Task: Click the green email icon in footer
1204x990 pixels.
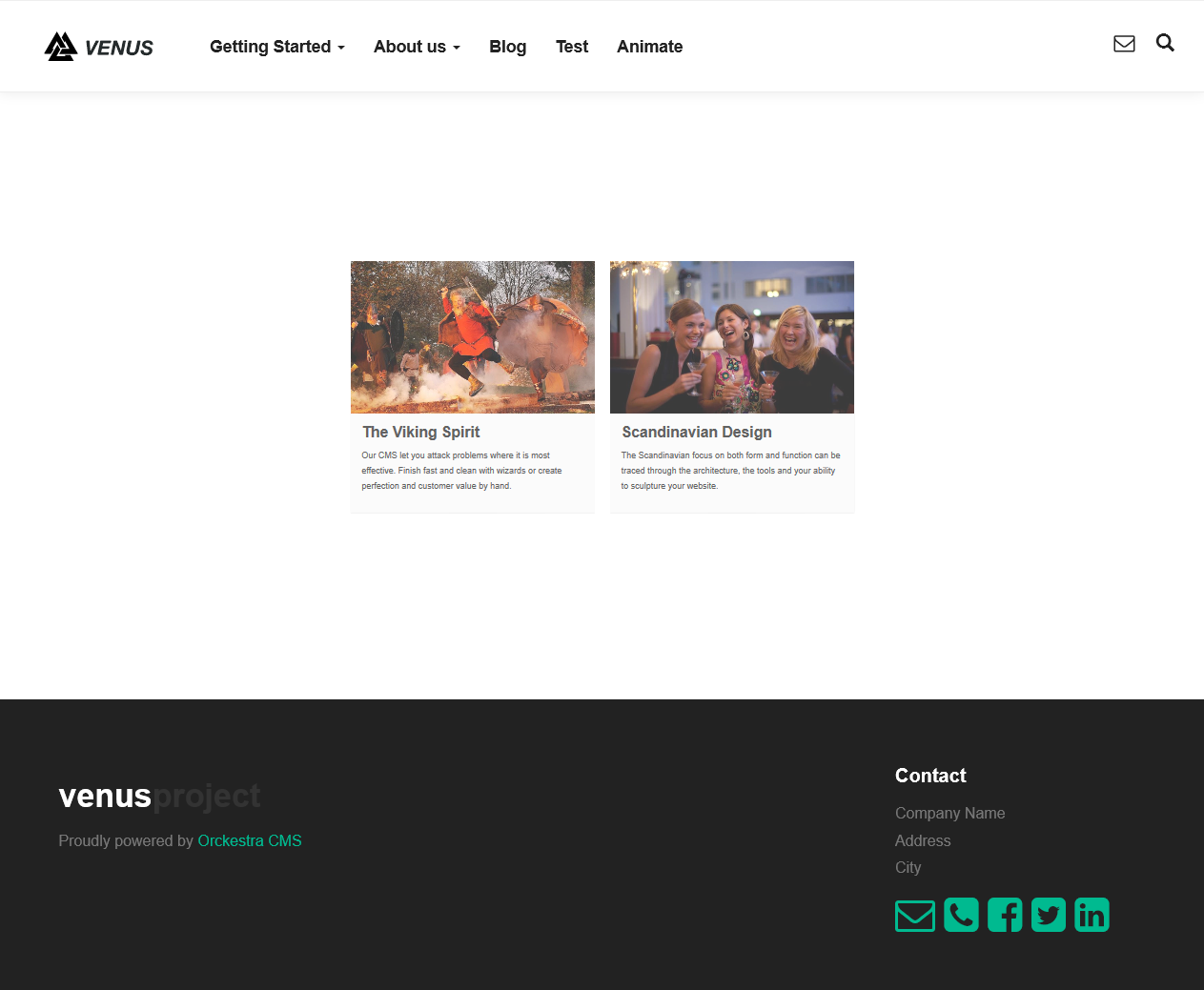Action: tap(914, 916)
